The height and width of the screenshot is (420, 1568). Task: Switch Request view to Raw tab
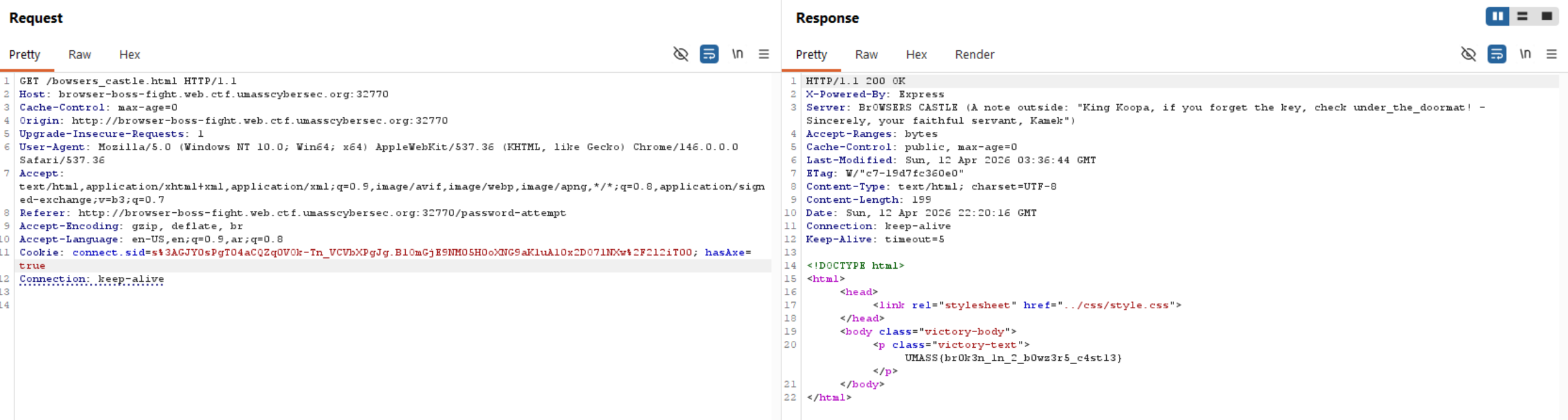[80, 55]
